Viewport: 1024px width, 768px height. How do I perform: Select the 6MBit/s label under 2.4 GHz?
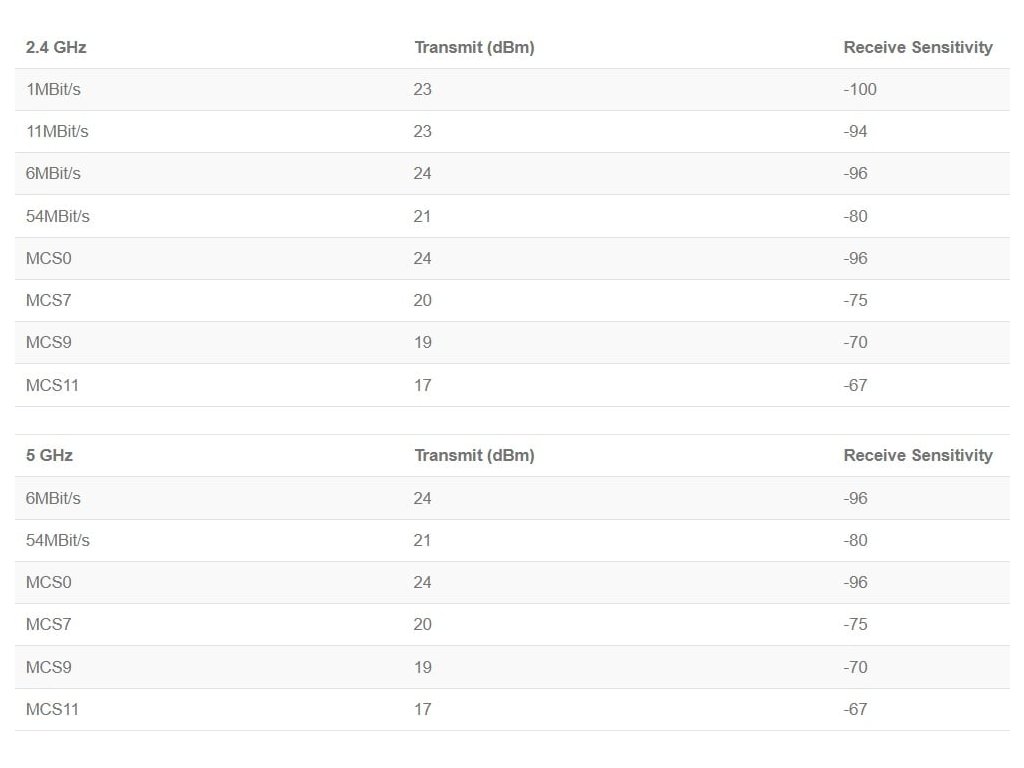pos(53,173)
